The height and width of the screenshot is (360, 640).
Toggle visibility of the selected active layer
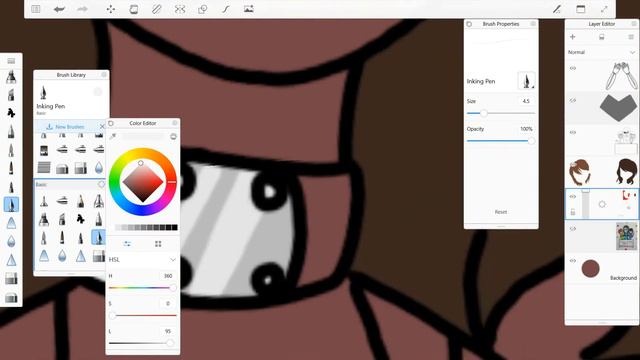(573, 196)
